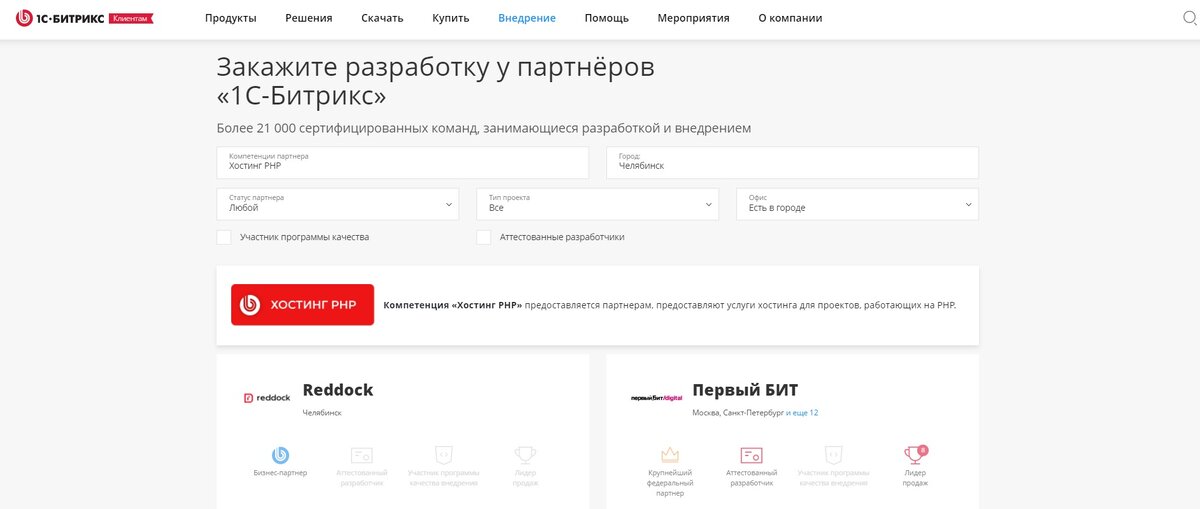Click Первый БИТ Лидер продаж trophy
This screenshot has width=1200, height=509.
click(x=916, y=454)
